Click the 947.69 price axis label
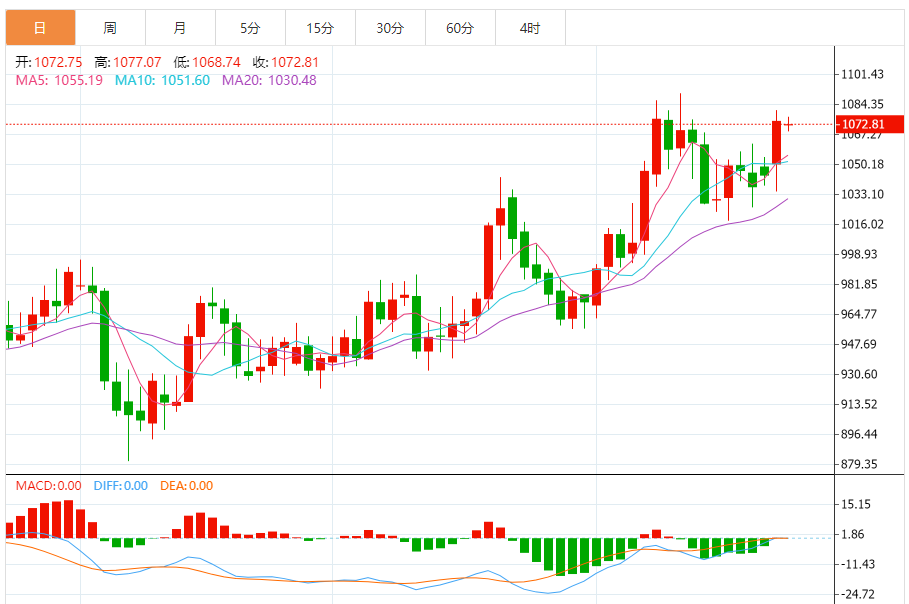The height and width of the screenshot is (604, 909). click(859, 344)
